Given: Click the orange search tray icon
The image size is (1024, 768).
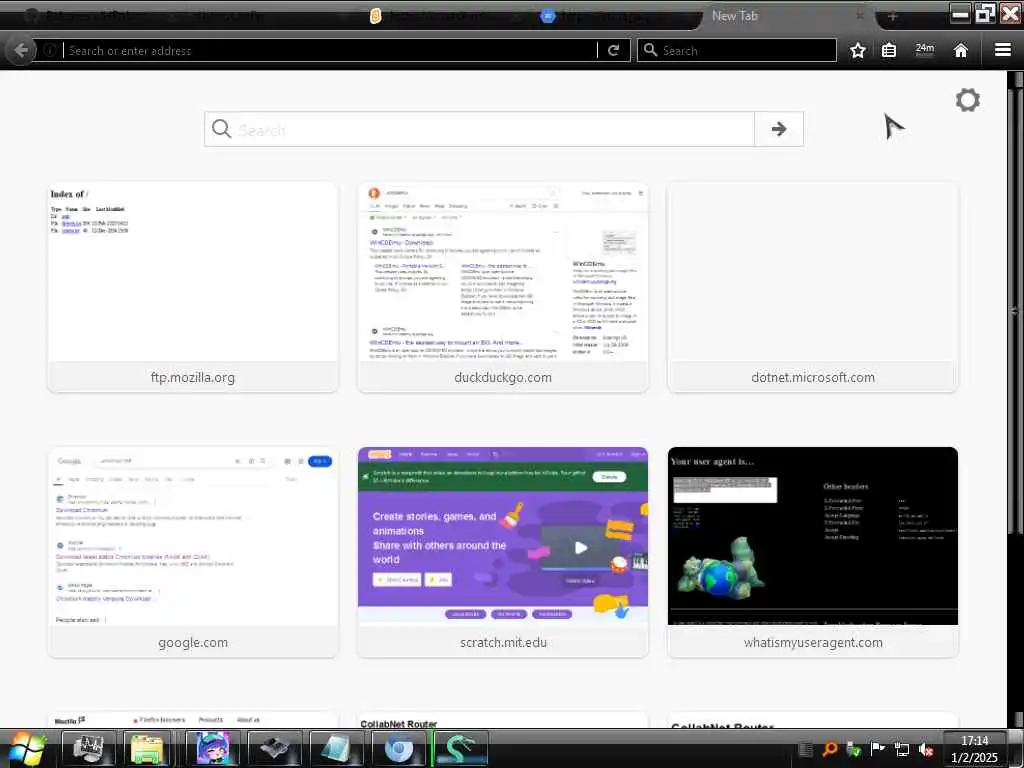Looking at the screenshot, I should pos(830,749).
